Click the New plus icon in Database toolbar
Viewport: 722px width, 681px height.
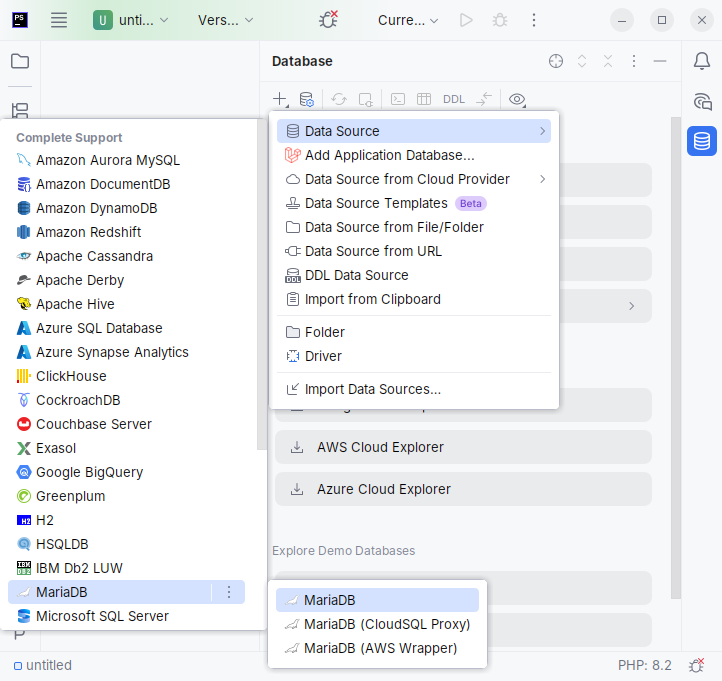pos(280,99)
